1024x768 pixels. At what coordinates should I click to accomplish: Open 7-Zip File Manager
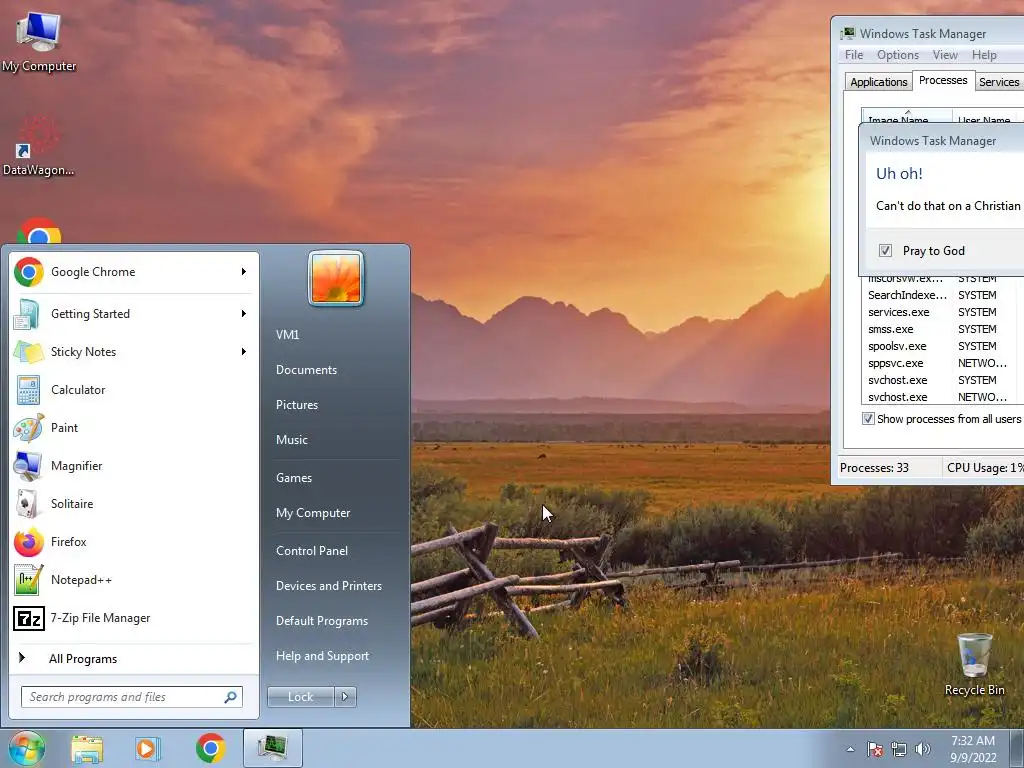click(134, 618)
